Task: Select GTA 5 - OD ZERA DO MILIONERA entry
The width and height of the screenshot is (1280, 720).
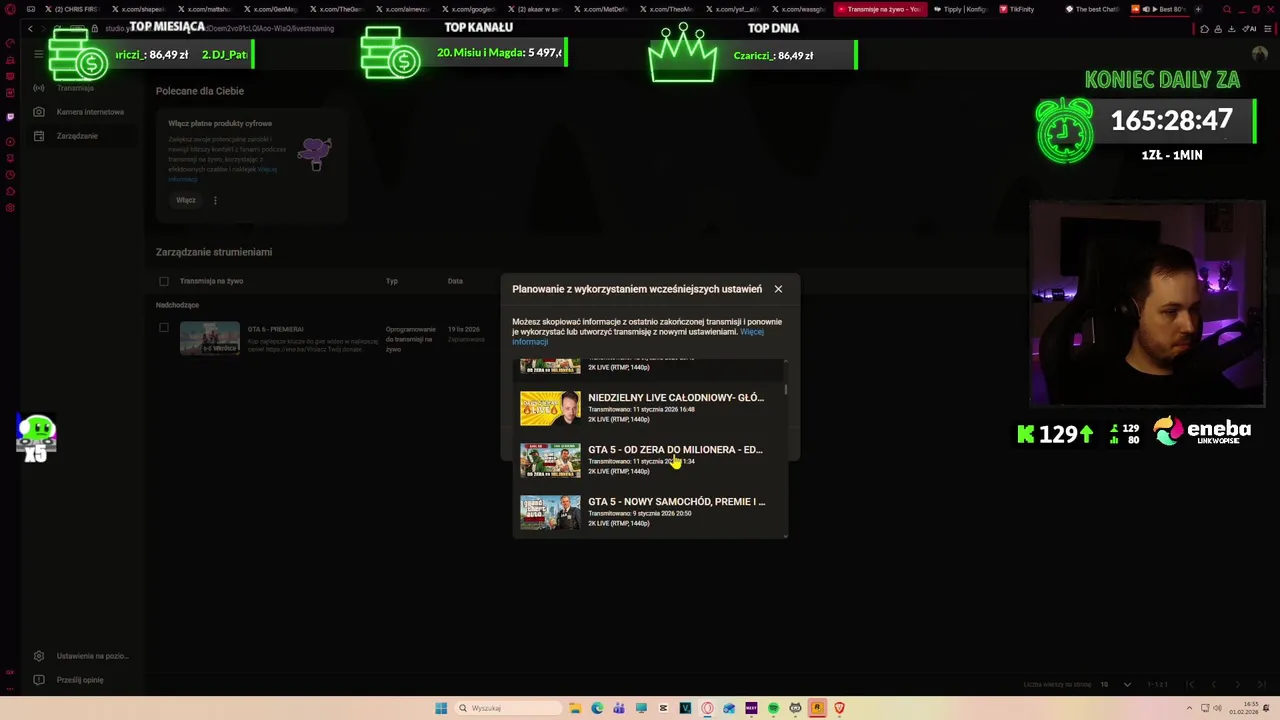Action: 650,460
